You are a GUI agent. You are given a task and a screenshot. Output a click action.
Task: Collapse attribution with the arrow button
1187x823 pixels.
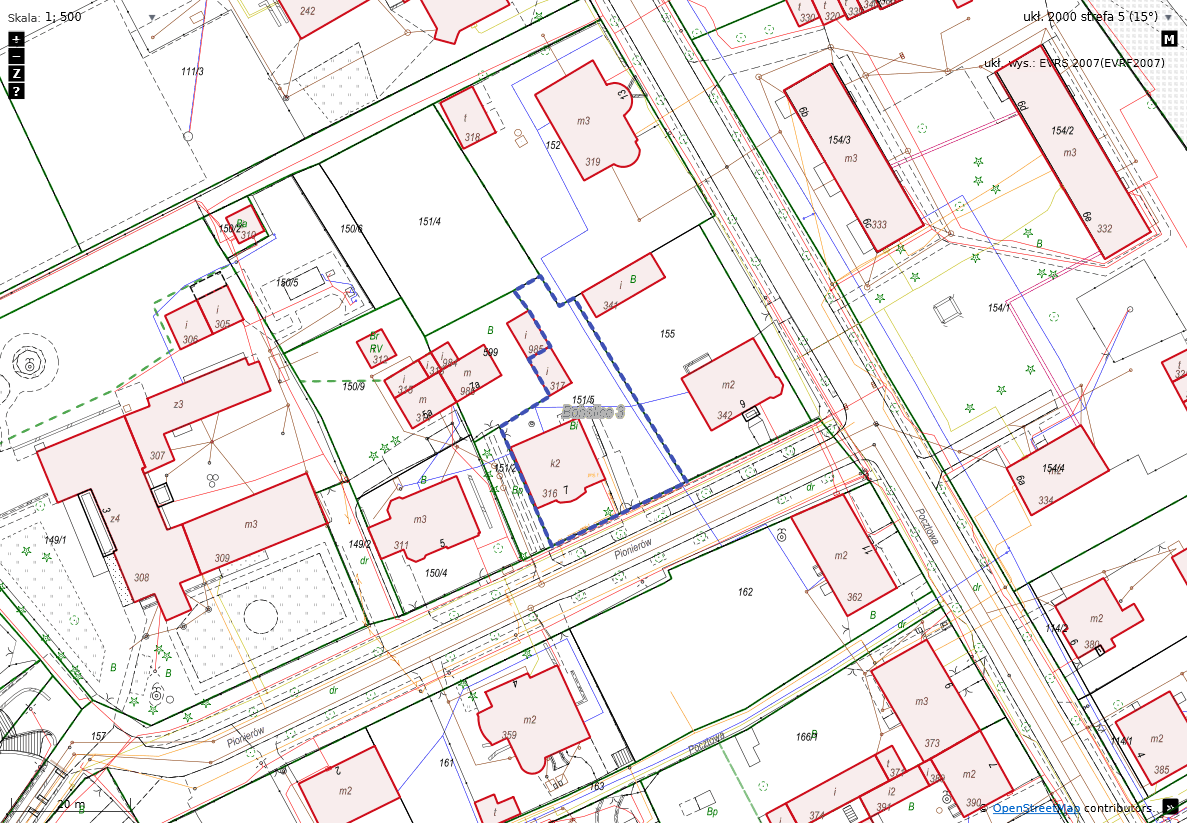click(1170, 807)
